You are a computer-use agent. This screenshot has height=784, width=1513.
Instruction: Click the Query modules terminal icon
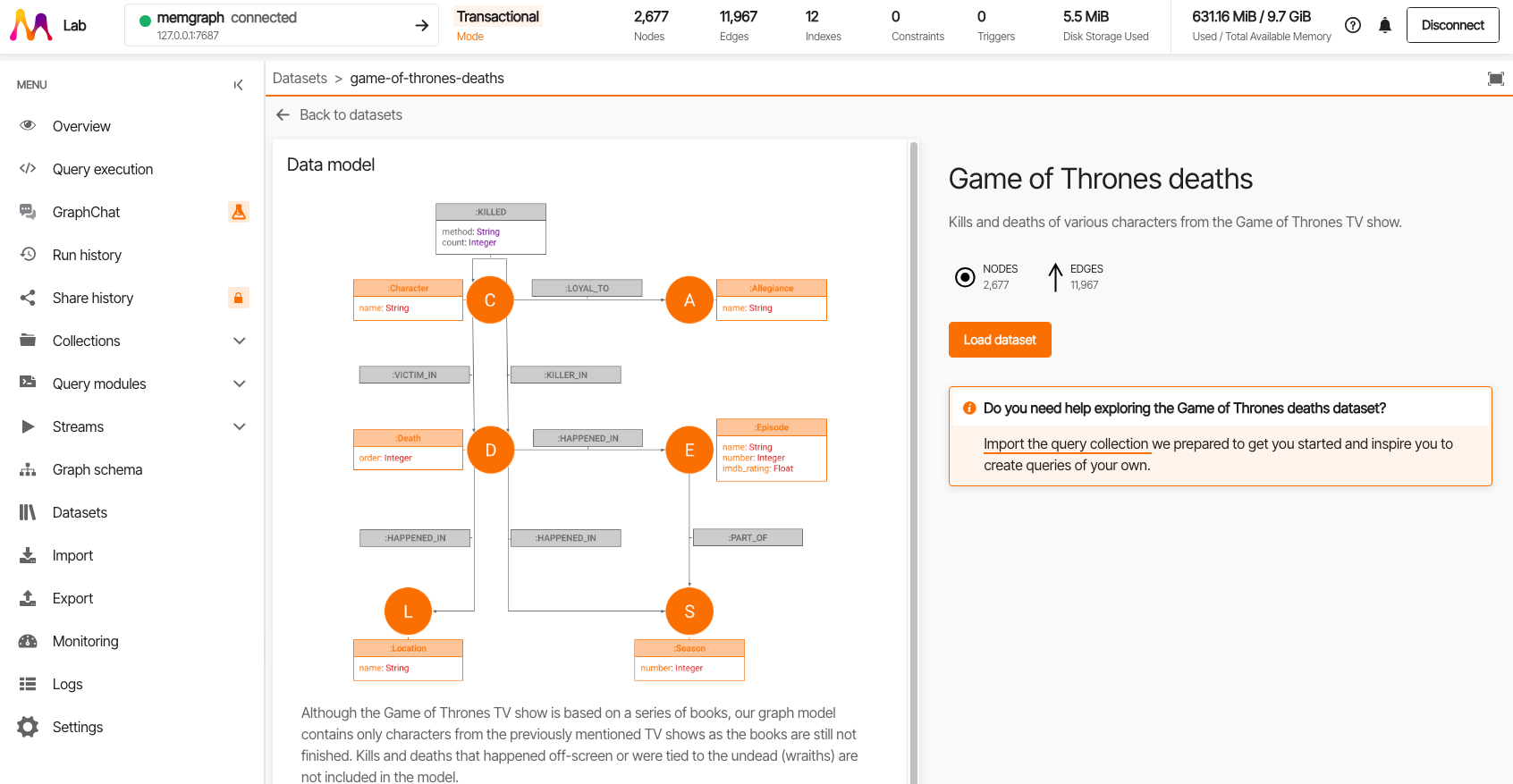pyautogui.click(x=28, y=383)
